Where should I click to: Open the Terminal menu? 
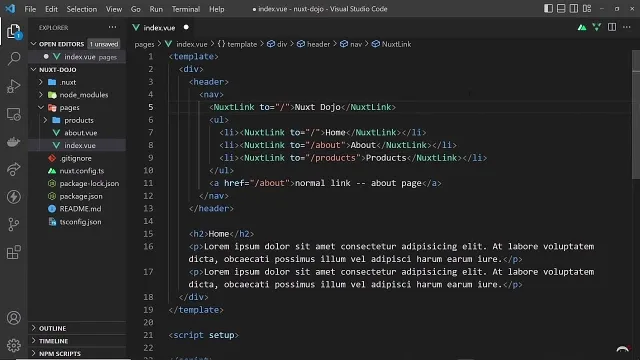(186, 9)
